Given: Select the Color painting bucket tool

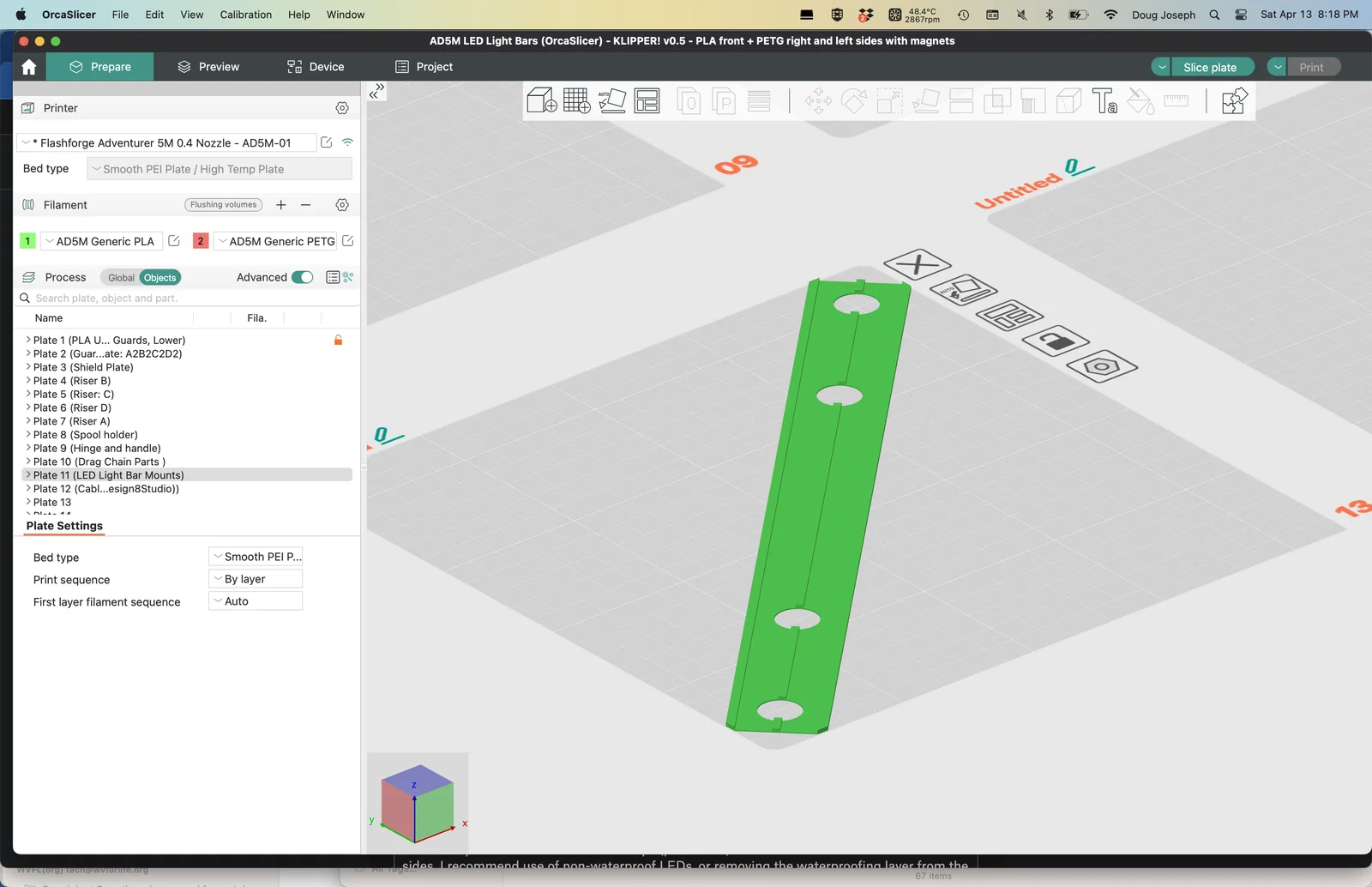Looking at the screenshot, I should (1140, 101).
